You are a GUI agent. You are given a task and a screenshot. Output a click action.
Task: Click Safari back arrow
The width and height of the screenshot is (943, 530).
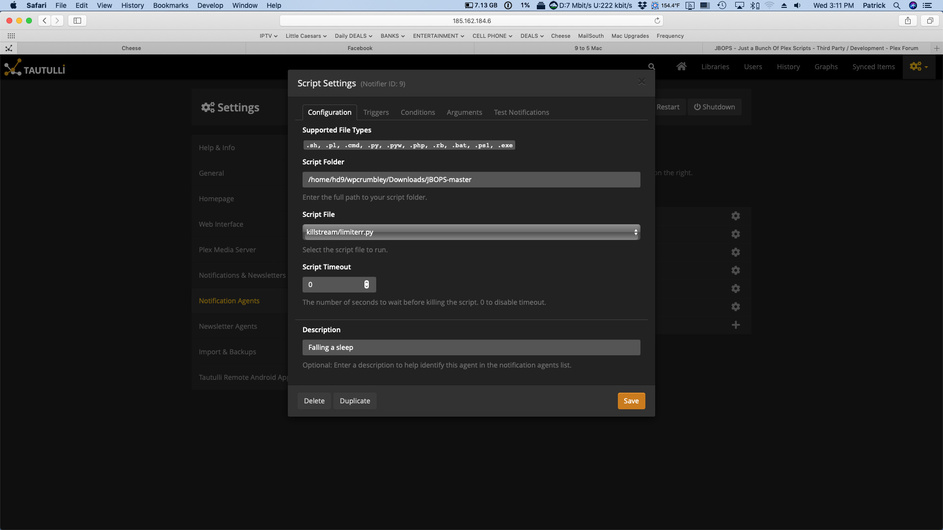pyautogui.click(x=45, y=20)
